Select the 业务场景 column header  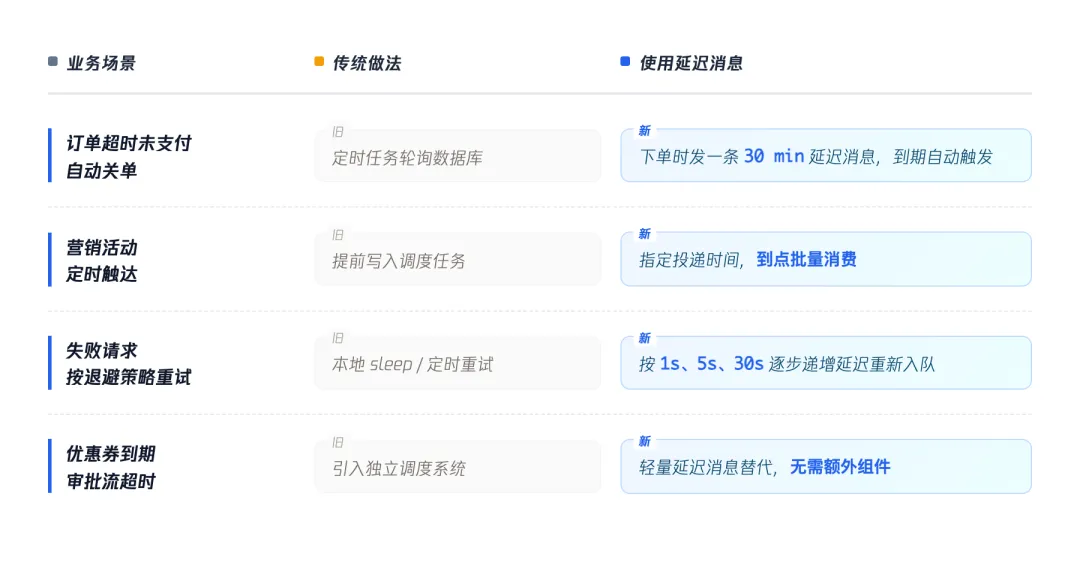click(x=101, y=63)
